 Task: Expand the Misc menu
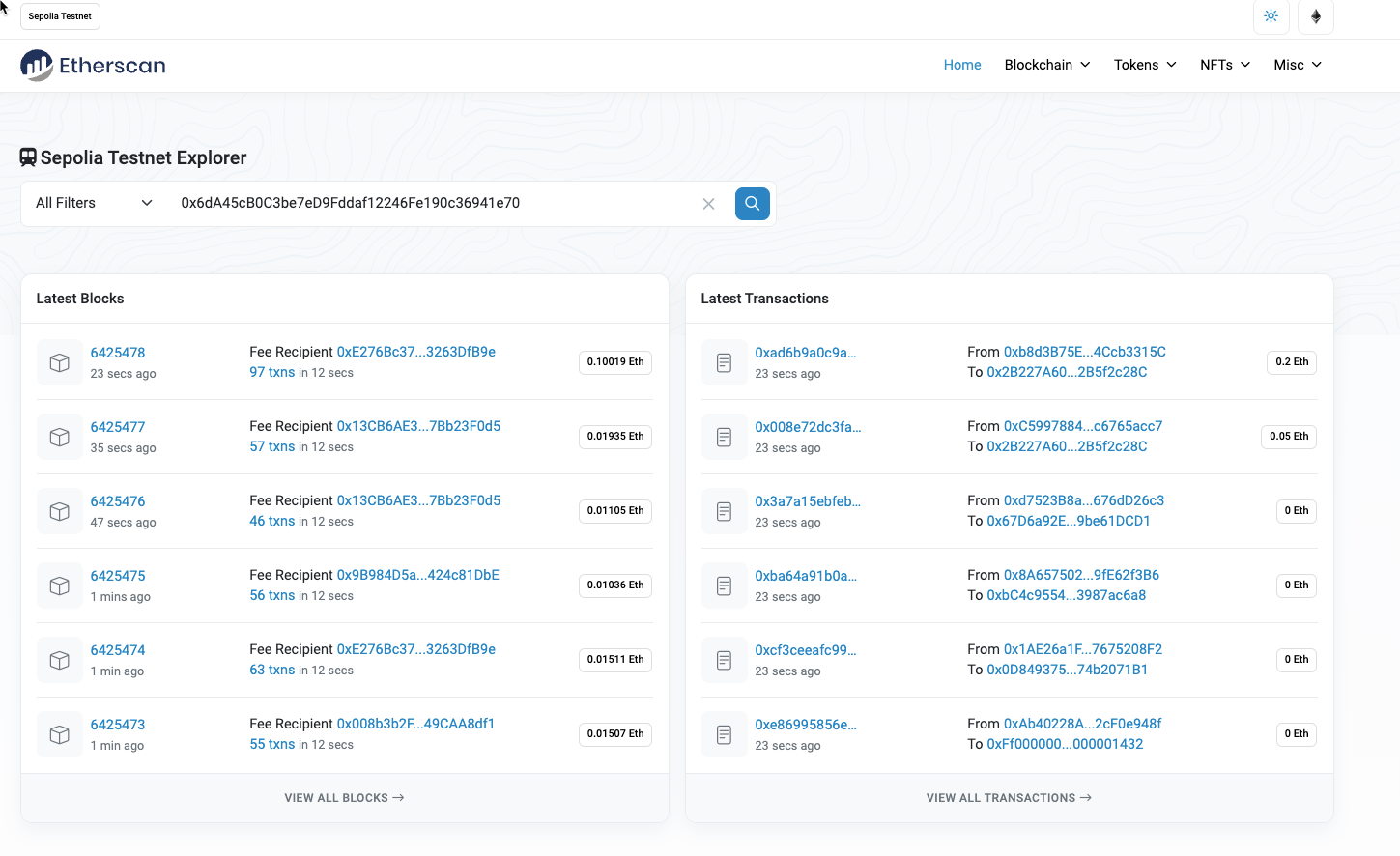pos(1298,65)
